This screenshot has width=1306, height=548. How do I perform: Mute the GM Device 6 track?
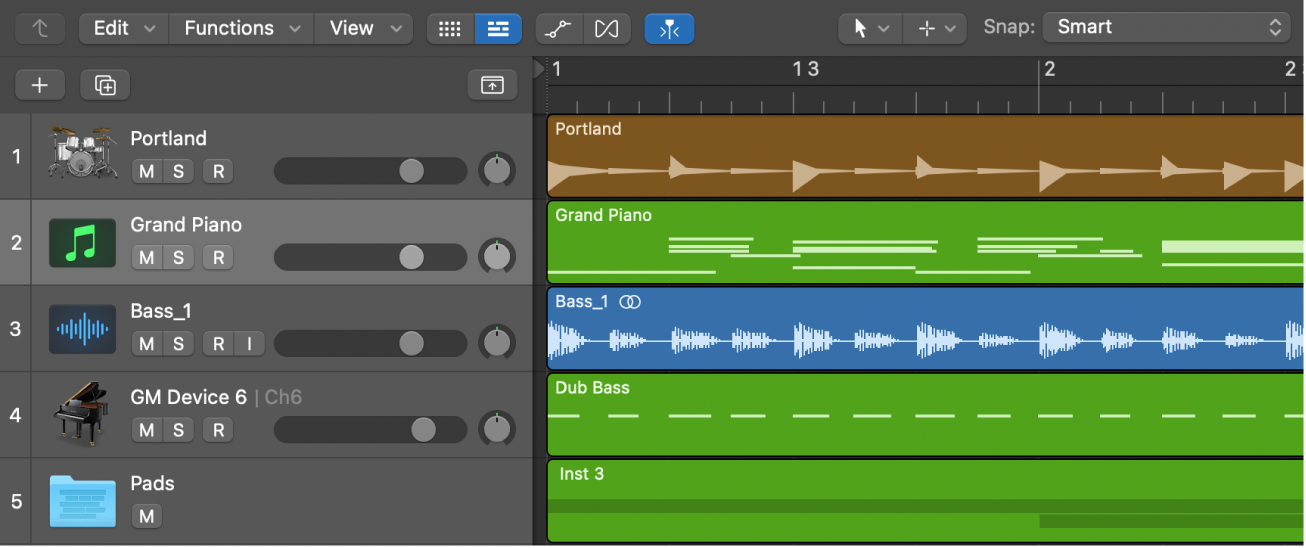coord(147,430)
